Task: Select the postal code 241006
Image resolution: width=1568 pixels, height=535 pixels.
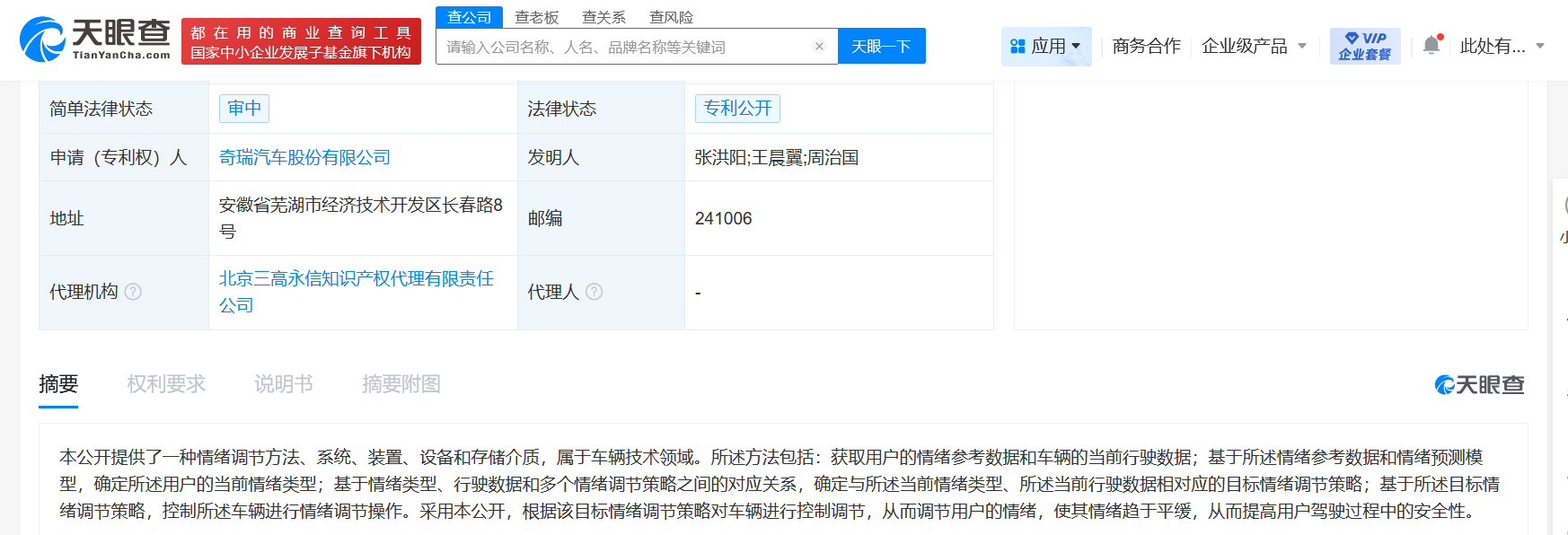Action: coord(724,218)
